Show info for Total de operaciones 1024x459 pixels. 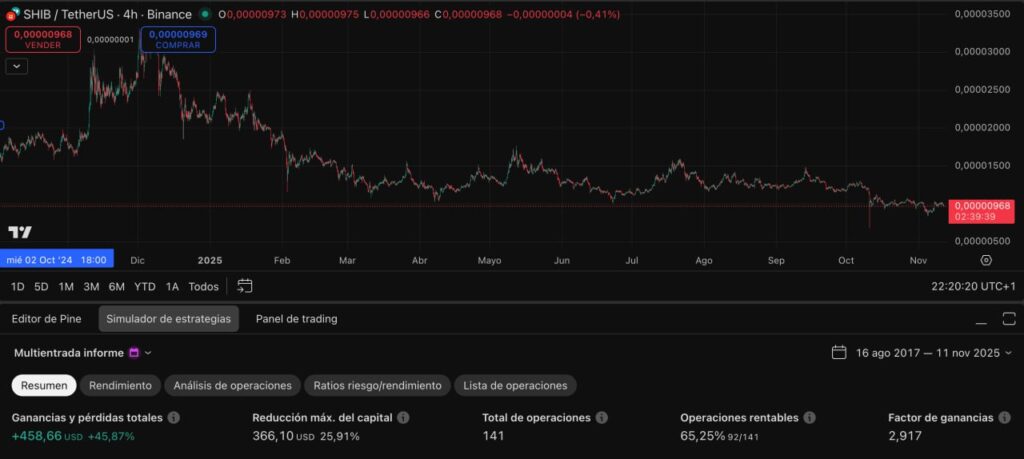[x=600, y=417]
